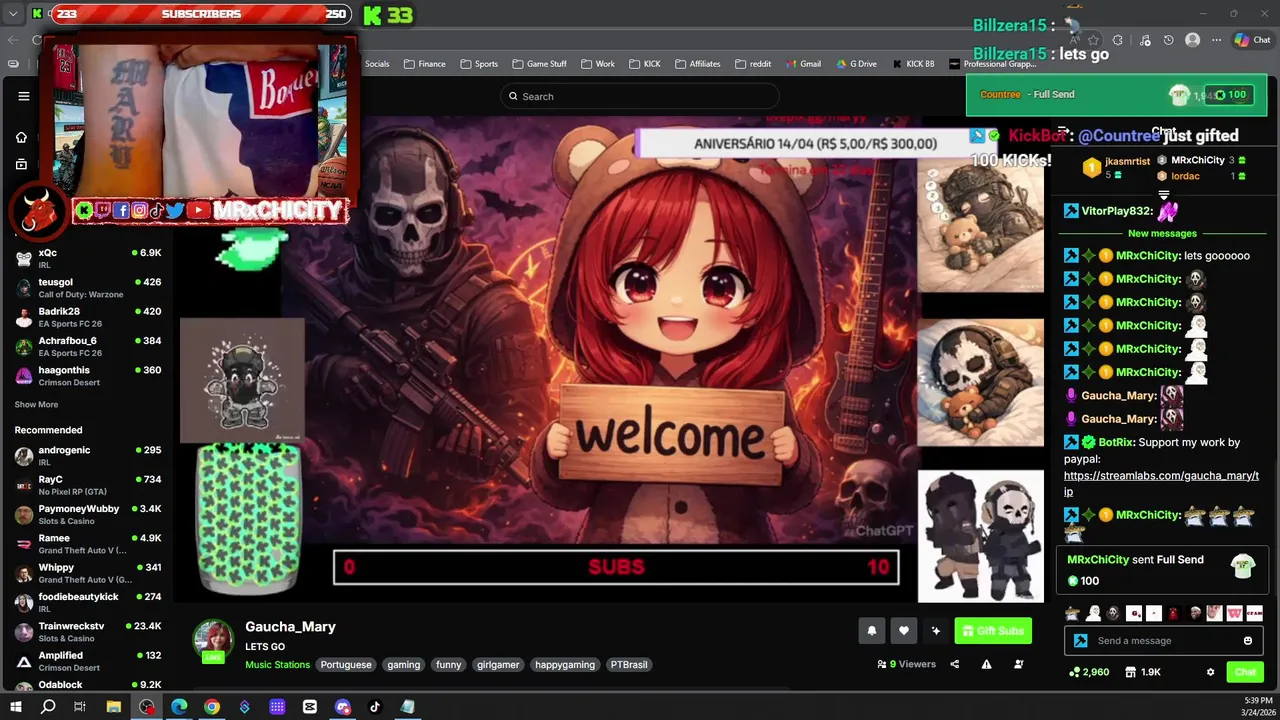Image resolution: width=1280 pixels, height=720 pixels.
Task: Open the hamburger sidebar menu
Action: click(24, 96)
